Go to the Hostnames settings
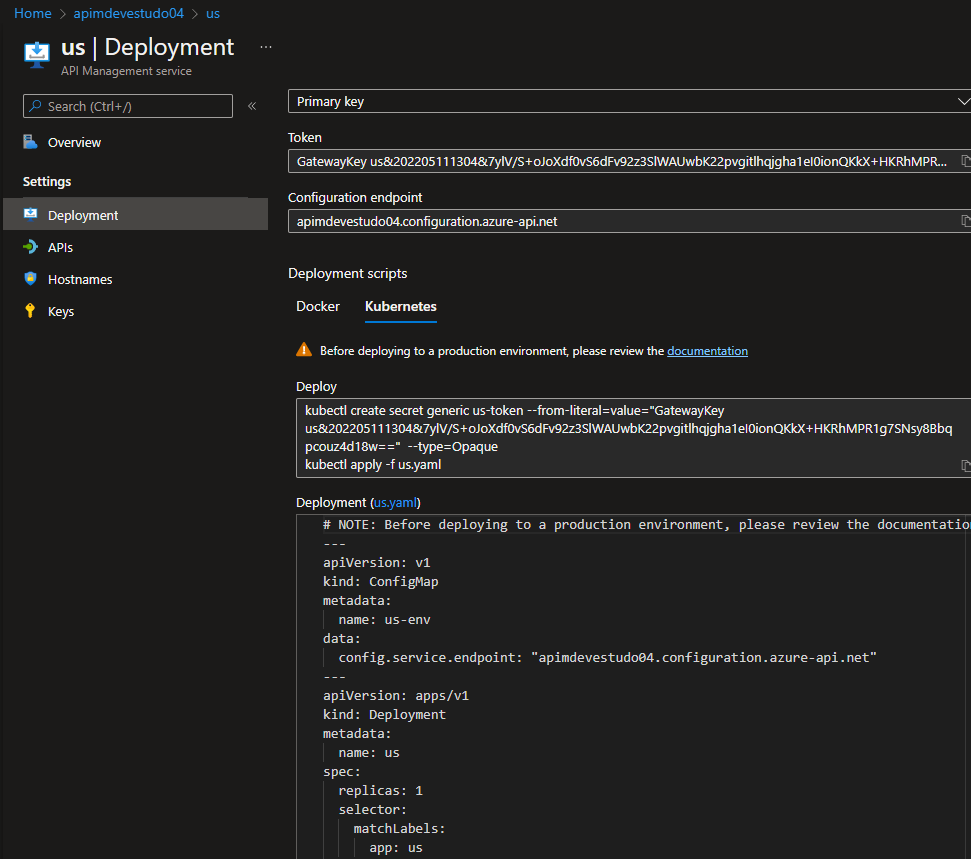Image resolution: width=971 pixels, height=859 pixels. coord(79,279)
